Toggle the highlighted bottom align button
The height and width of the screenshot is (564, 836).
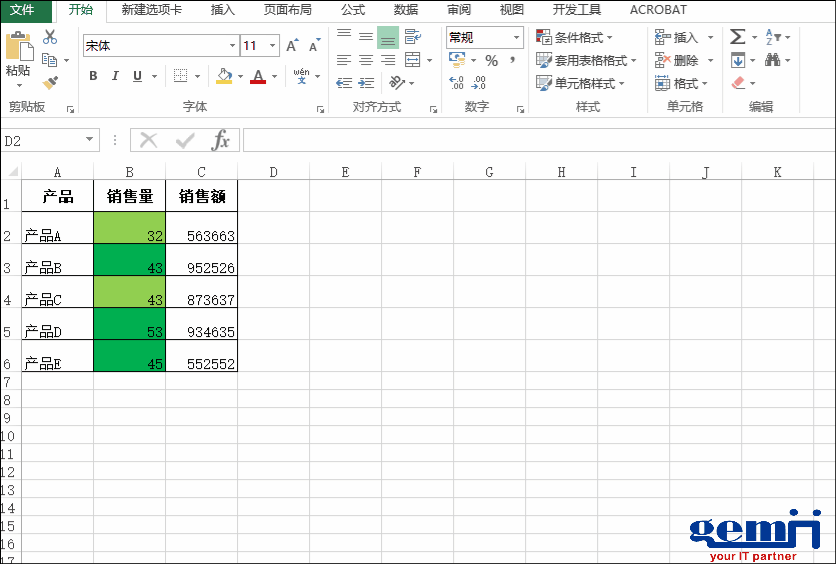click(x=388, y=38)
